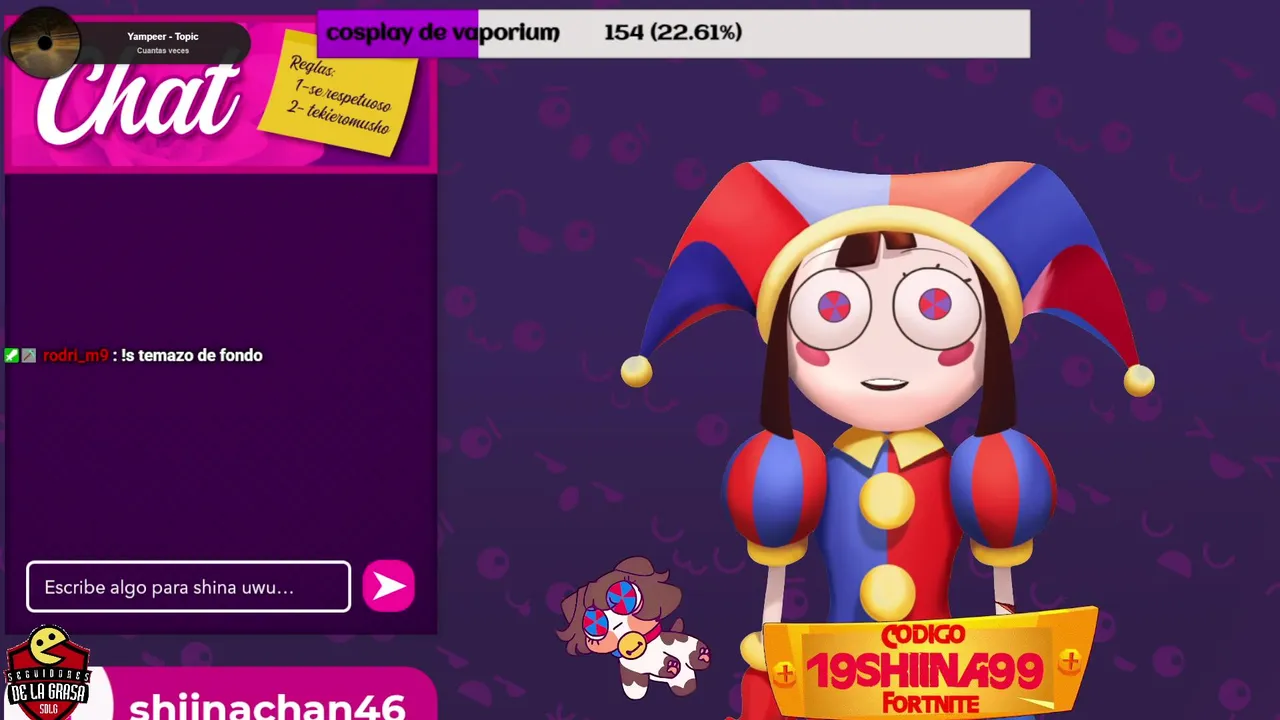
Task: Click the pink send arrow button
Action: (388, 586)
